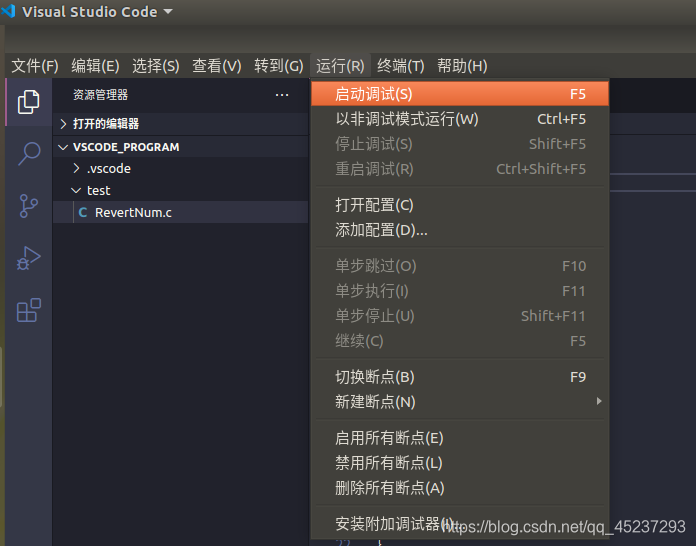Close the 运行(R) menu
The image size is (696, 546).
340,66
